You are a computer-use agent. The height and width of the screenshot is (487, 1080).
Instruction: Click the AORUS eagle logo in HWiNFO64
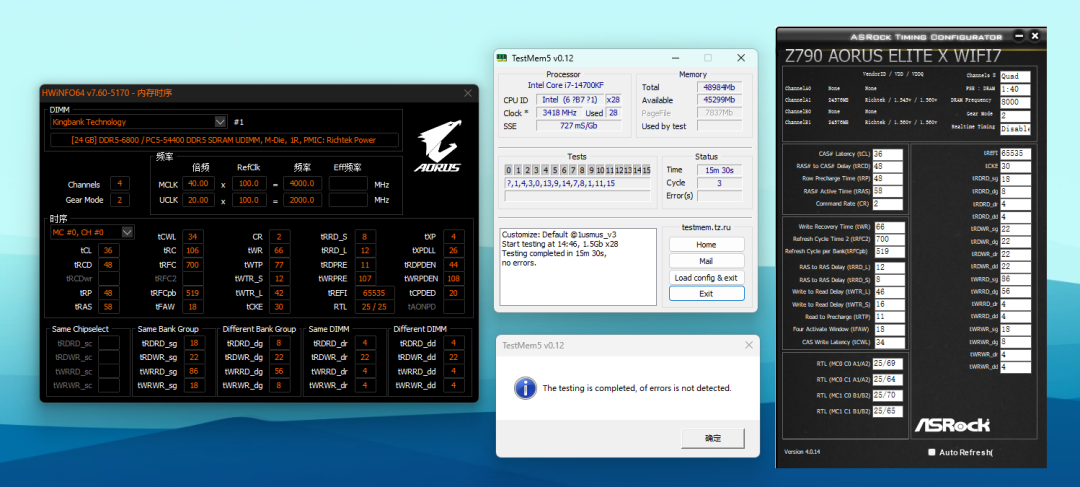437,147
